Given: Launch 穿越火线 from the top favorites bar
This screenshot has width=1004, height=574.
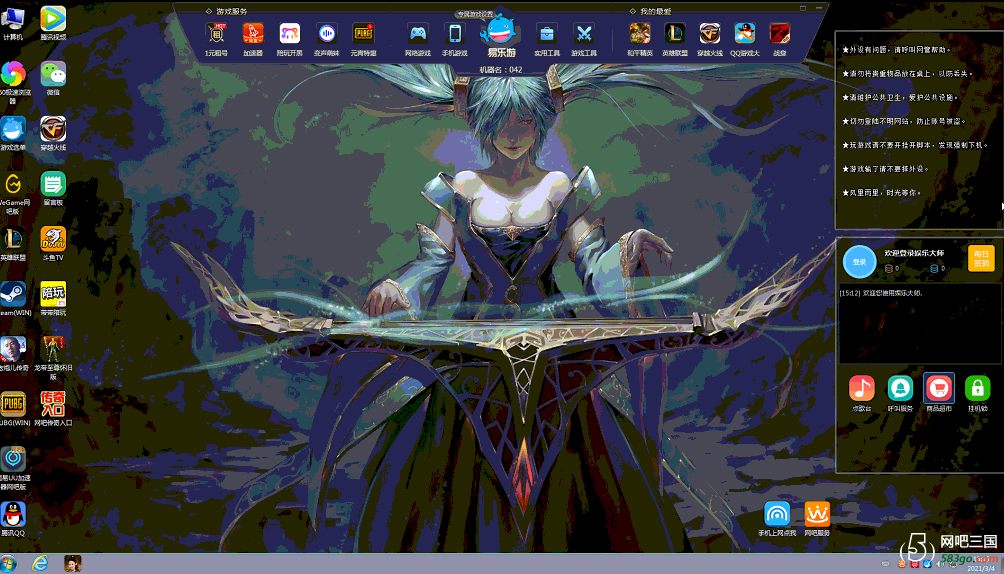Looking at the screenshot, I should (709, 33).
